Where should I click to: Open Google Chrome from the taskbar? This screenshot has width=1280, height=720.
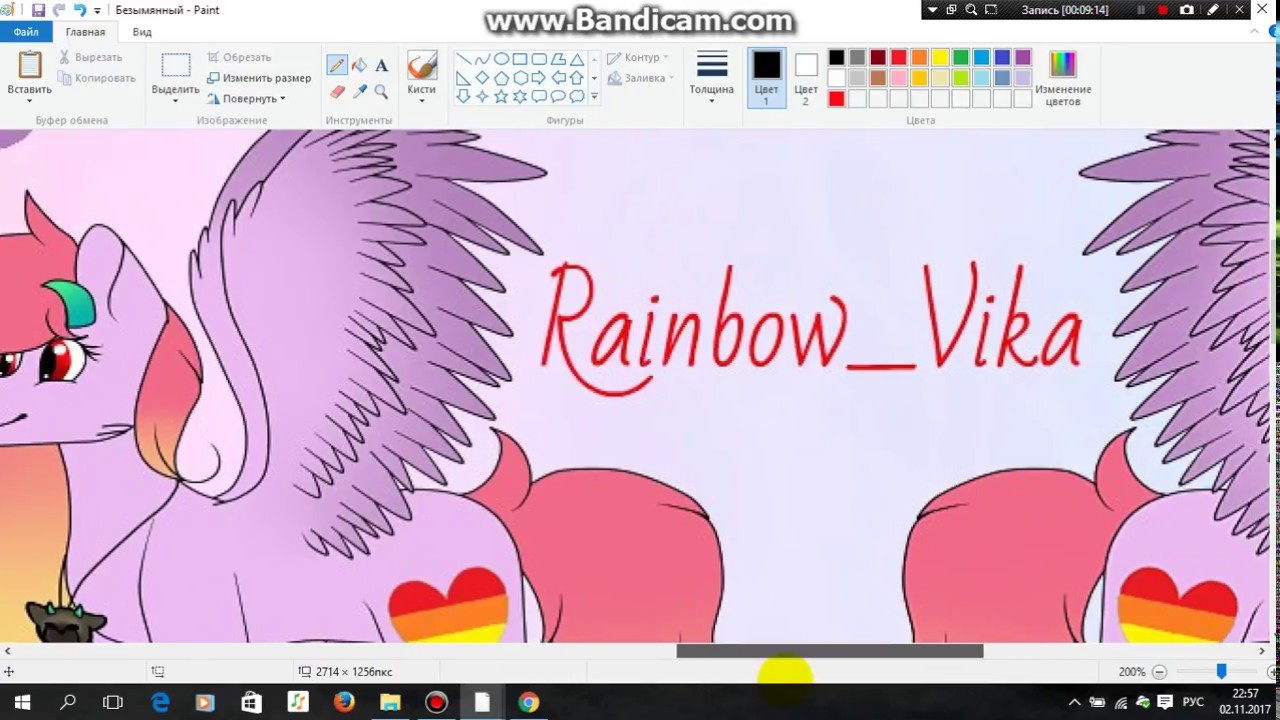pos(528,703)
